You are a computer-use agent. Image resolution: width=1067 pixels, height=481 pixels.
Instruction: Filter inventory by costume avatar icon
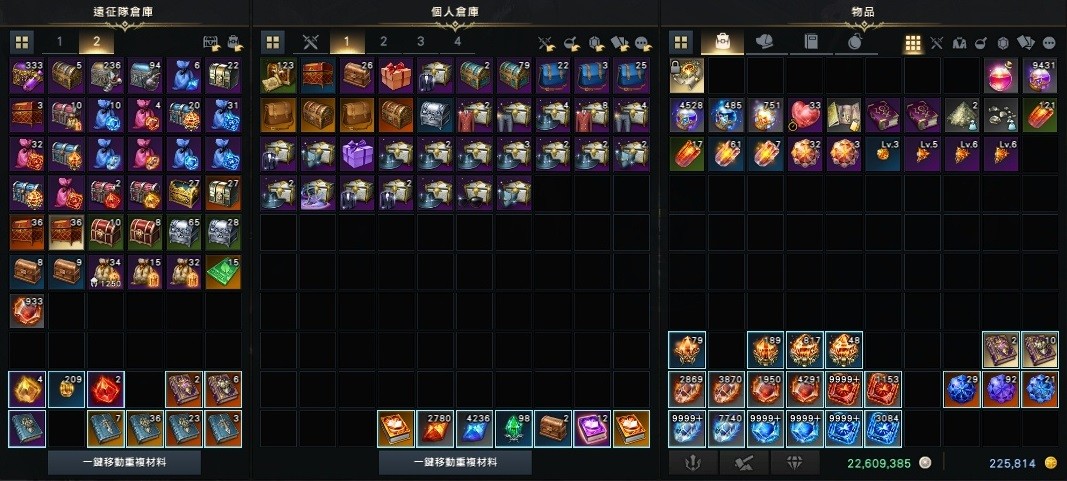(x=959, y=44)
